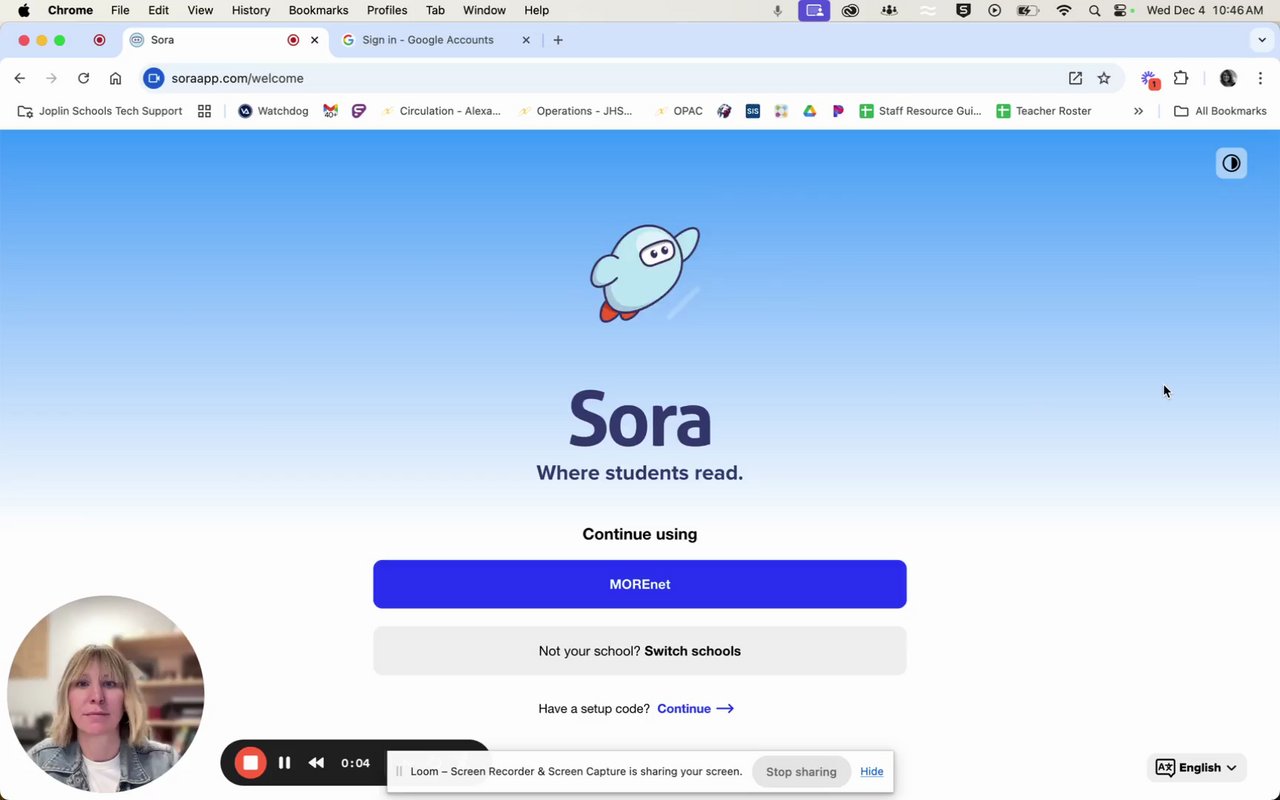Open a new browser tab

point(558,40)
